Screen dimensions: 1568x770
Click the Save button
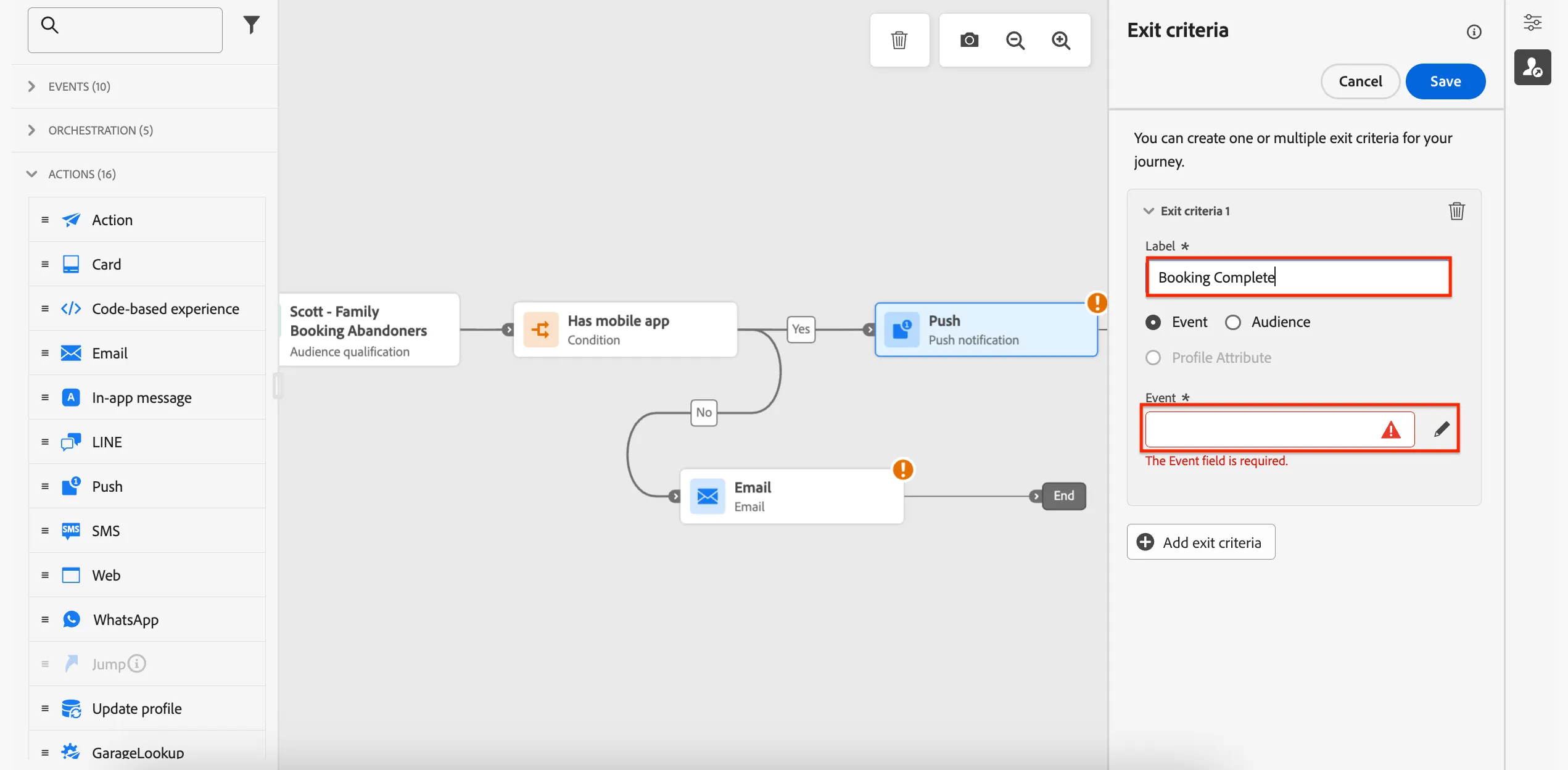(1445, 81)
